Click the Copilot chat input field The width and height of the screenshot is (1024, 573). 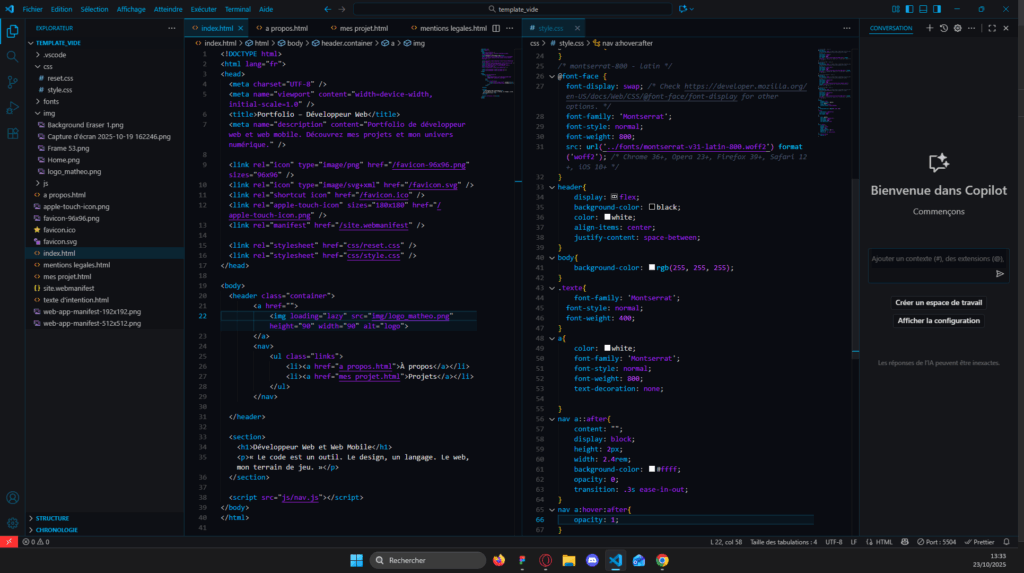pyautogui.click(x=930, y=259)
